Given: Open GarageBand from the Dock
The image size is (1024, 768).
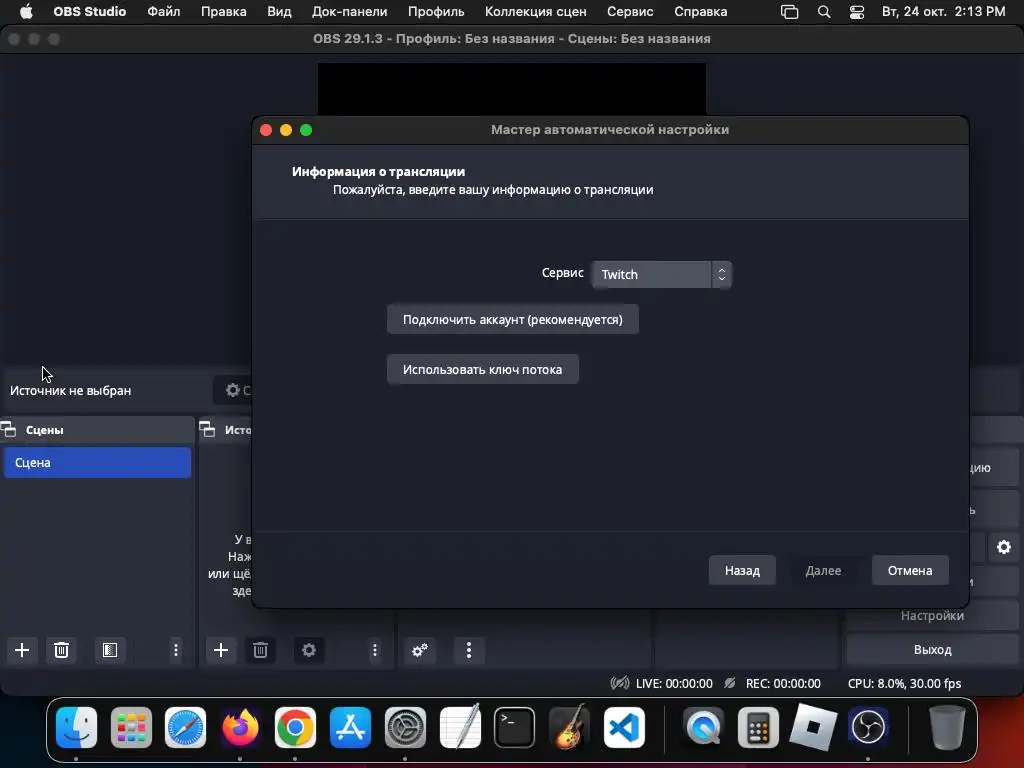Looking at the screenshot, I should pyautogui.click(x=569, y=727).
